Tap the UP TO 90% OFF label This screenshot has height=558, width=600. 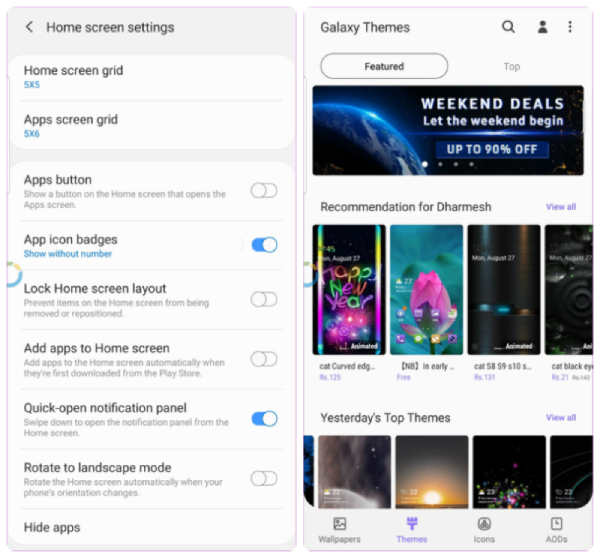click(492, 149)
